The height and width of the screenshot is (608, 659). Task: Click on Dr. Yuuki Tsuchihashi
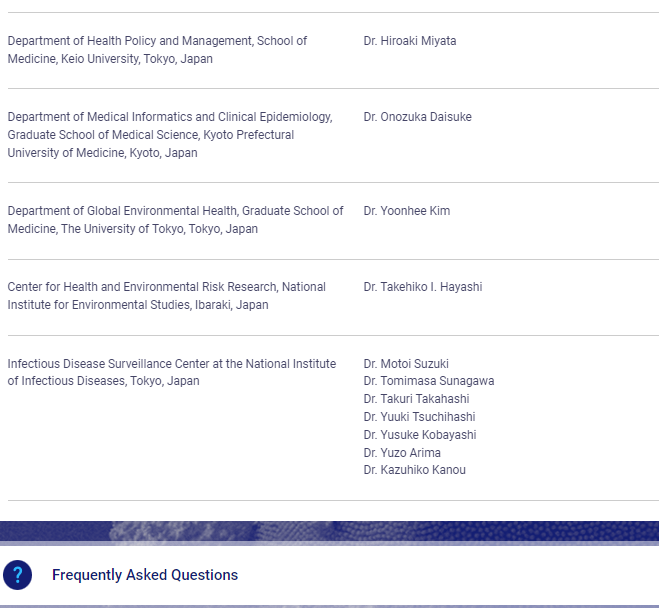coord(419,417)
